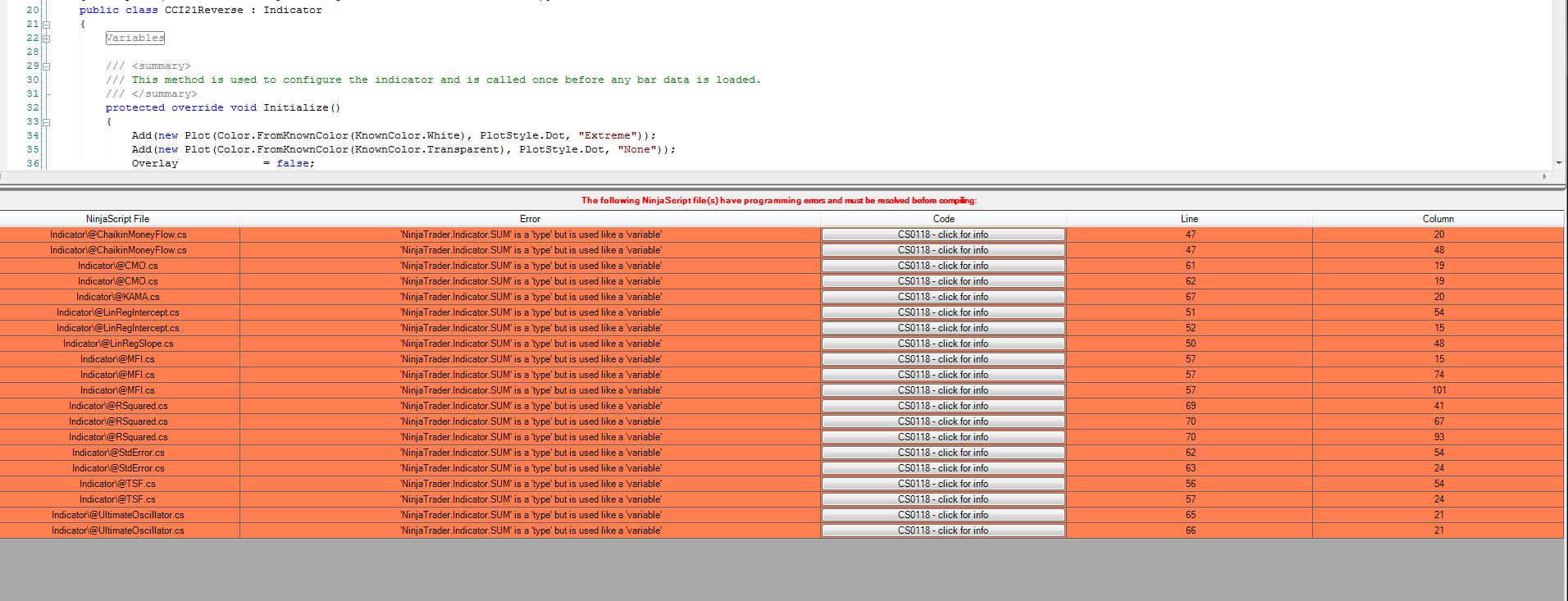Click the Error column header
This screenshot has height=601, width=1568.
pos(530,219)
